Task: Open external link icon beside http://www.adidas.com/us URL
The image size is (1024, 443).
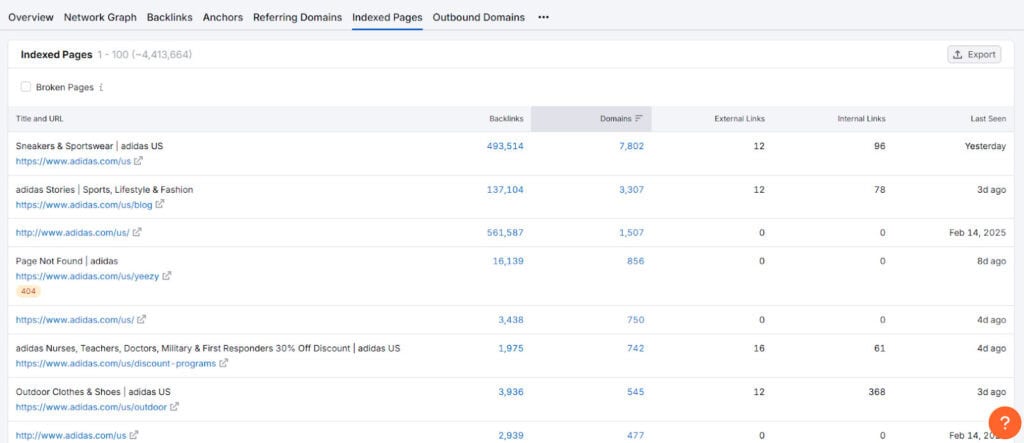Action: [x=134, y=435]
